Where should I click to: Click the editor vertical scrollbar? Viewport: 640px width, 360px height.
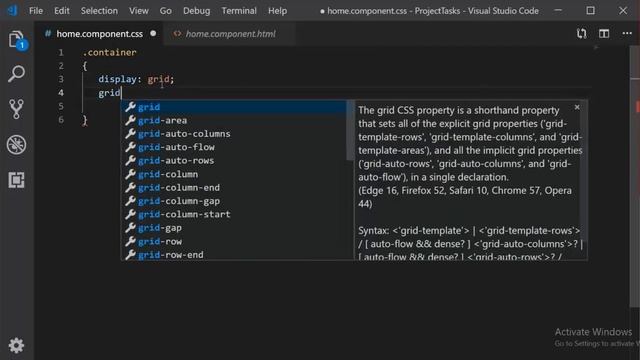pyautogui.click(x=635, y=176)
